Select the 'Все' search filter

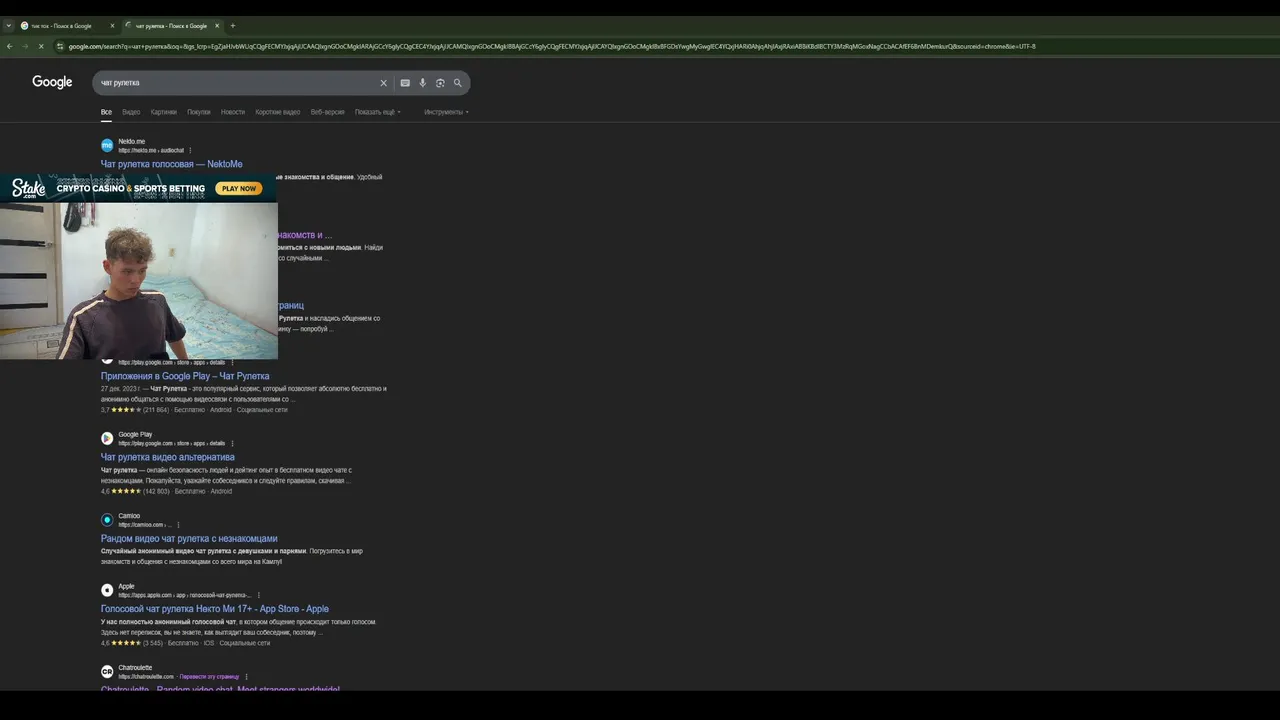(106, 112)
